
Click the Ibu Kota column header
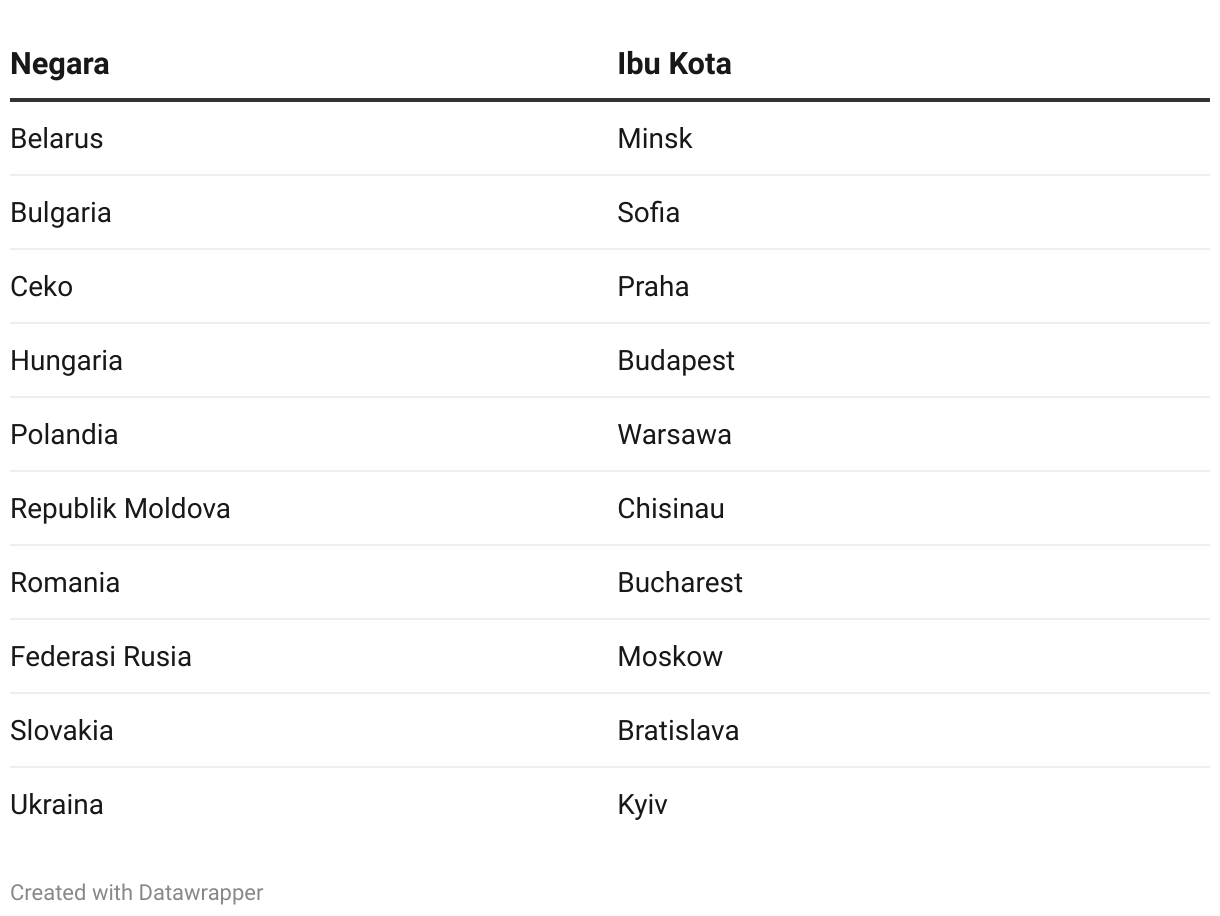(x=674, y=64)
